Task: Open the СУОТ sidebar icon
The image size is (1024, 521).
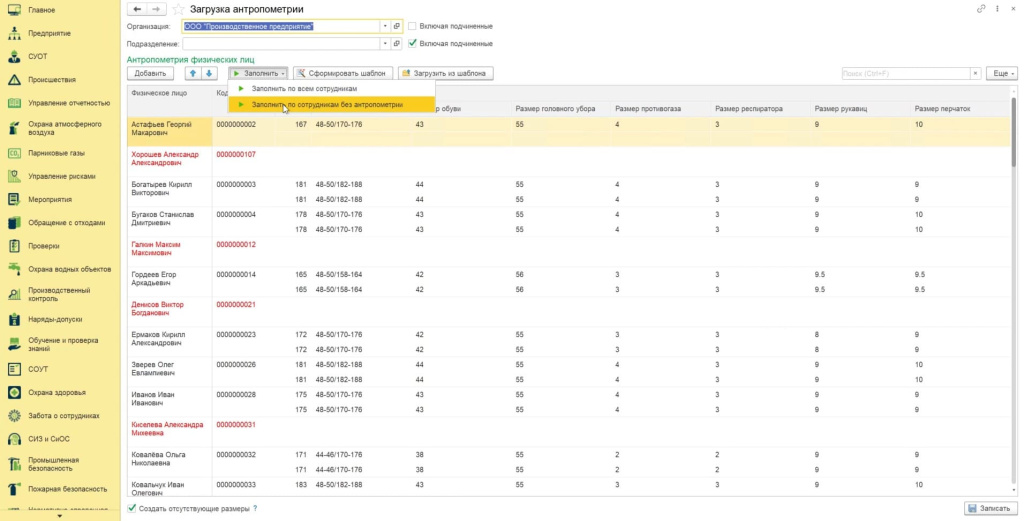Action: pos(14,57)
